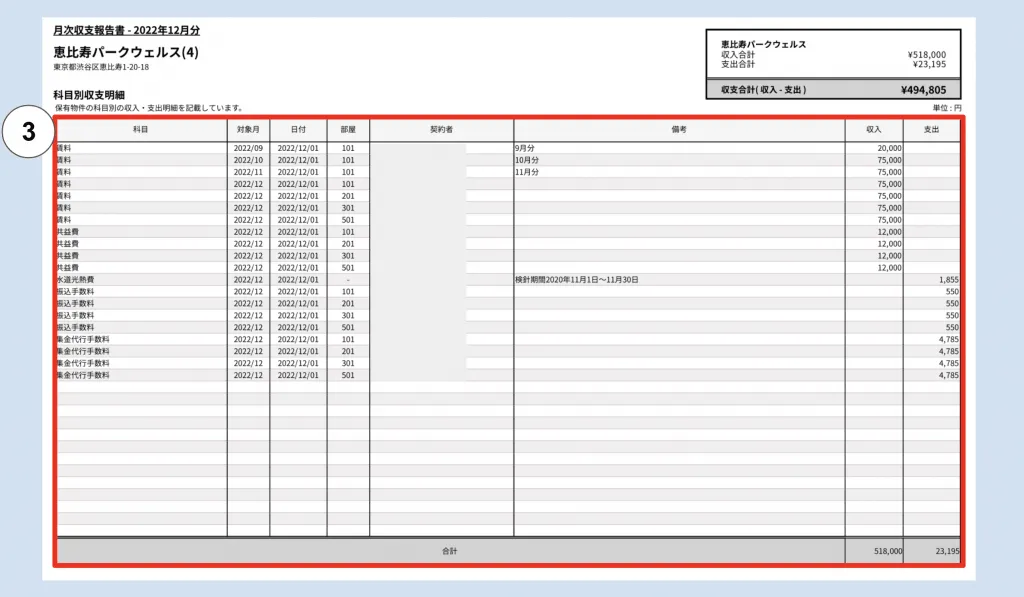Click the 2022/10 target month cell
The height and width of the screenshot is (597, 1024).
248,160
